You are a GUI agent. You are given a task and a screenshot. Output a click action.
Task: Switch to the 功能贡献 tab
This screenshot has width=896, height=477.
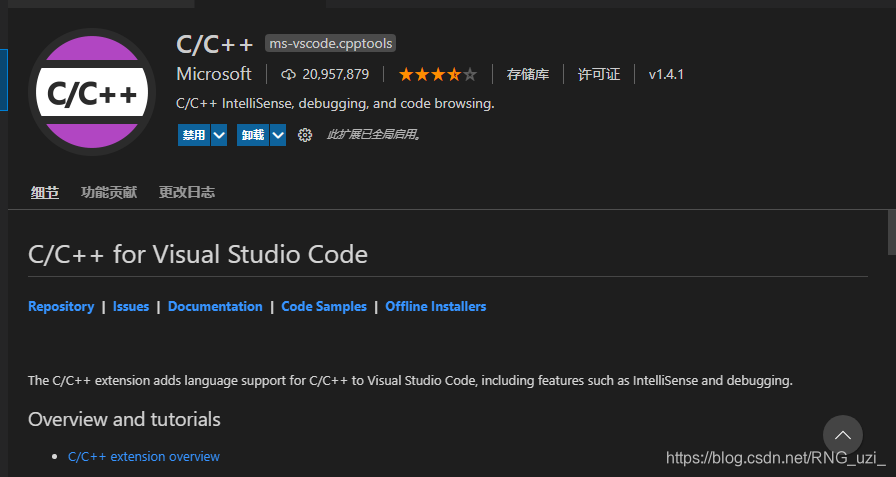pyautogui.click(x=109, y=193)
